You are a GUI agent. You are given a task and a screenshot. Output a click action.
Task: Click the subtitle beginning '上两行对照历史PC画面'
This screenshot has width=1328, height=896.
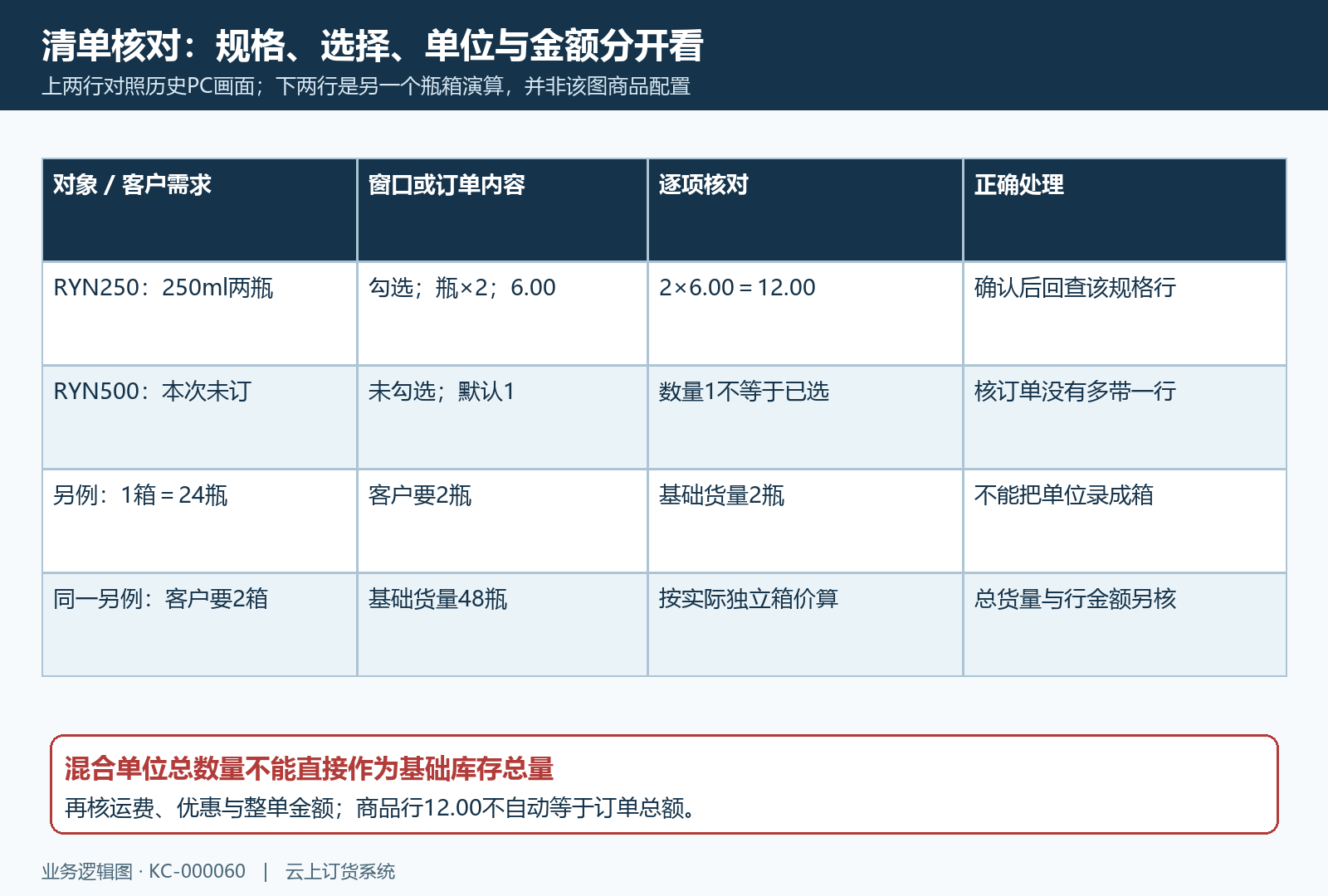click(366, 86)
